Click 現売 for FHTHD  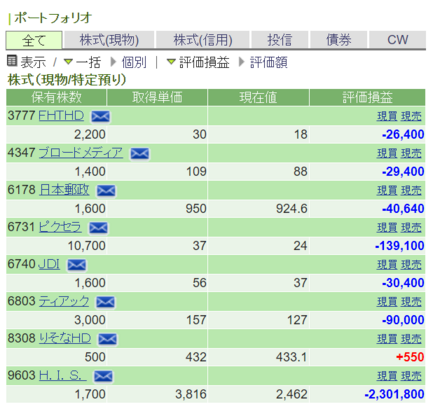[411, 116]
